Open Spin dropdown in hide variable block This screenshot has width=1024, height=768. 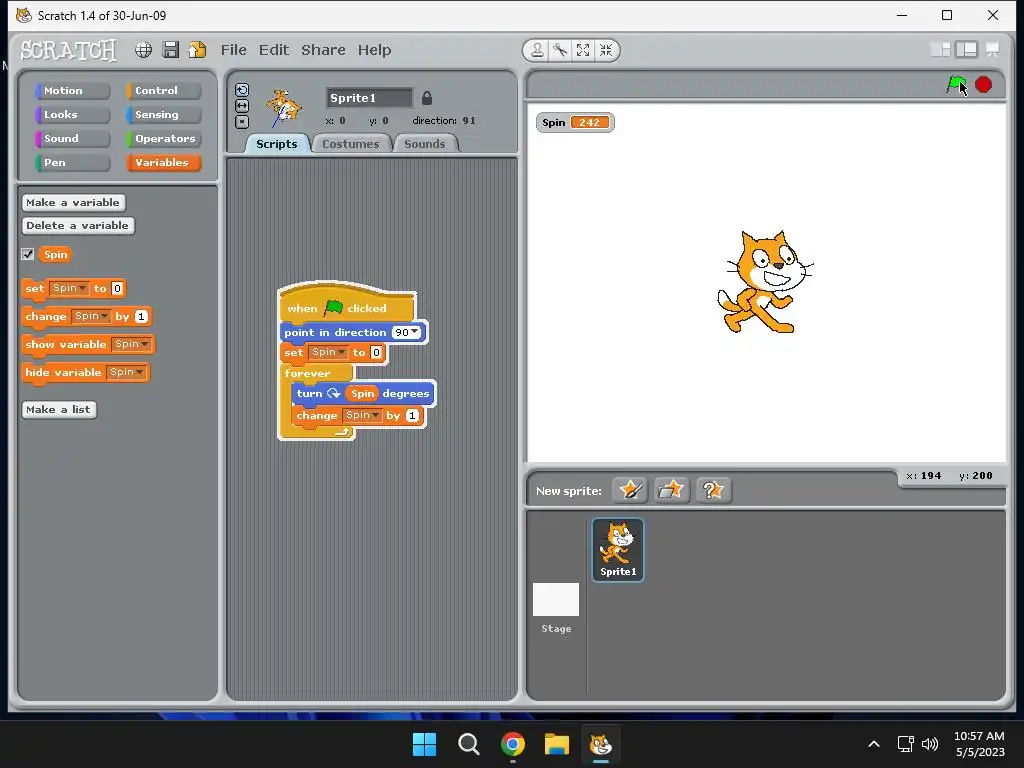[x=127, y=372]
